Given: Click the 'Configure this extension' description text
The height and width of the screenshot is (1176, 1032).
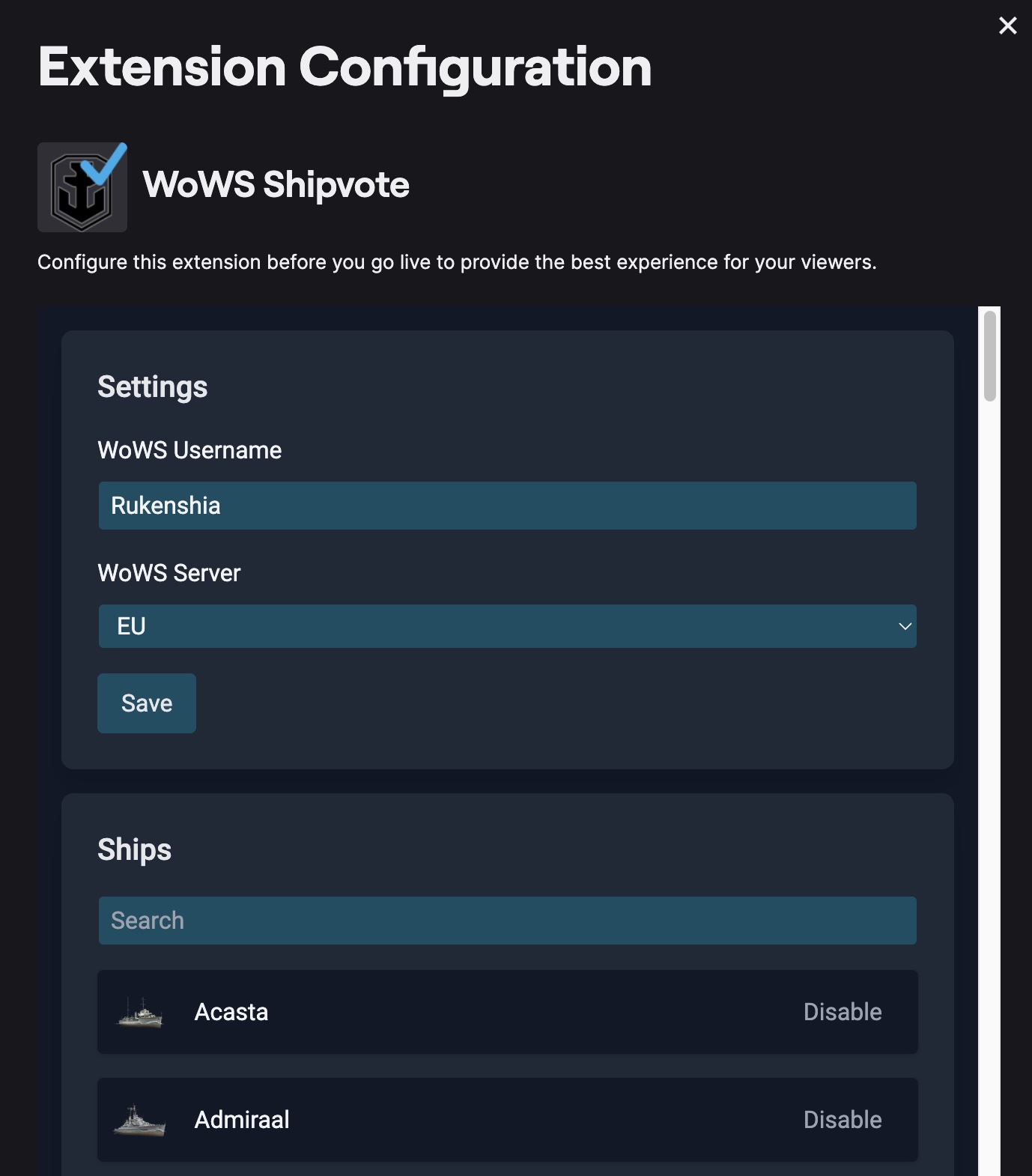Looking at the screenshot, I should [457, 262].
